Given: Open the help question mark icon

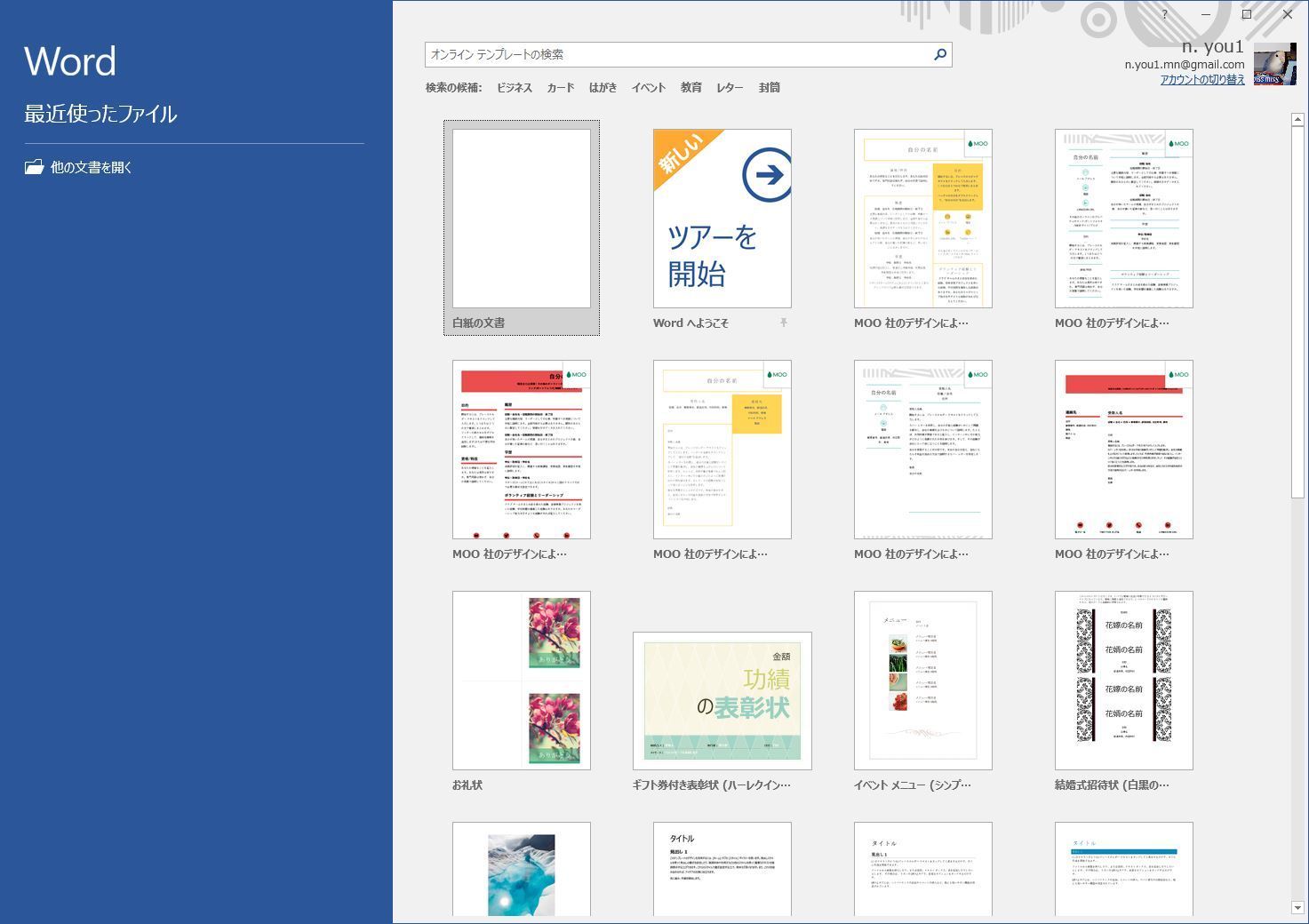Looking at the screenshot, I should (1164, 14).
